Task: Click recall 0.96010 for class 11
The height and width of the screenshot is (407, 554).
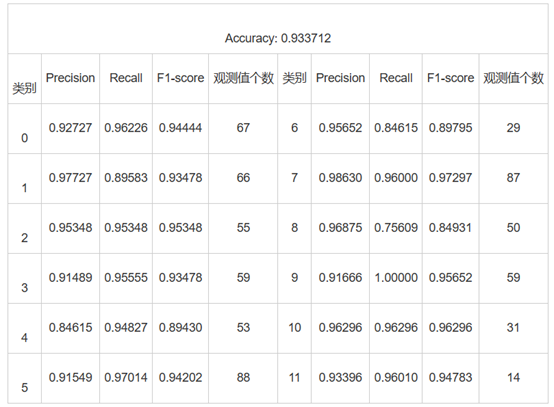Action: pyautogui.click(x=396, y=377)
